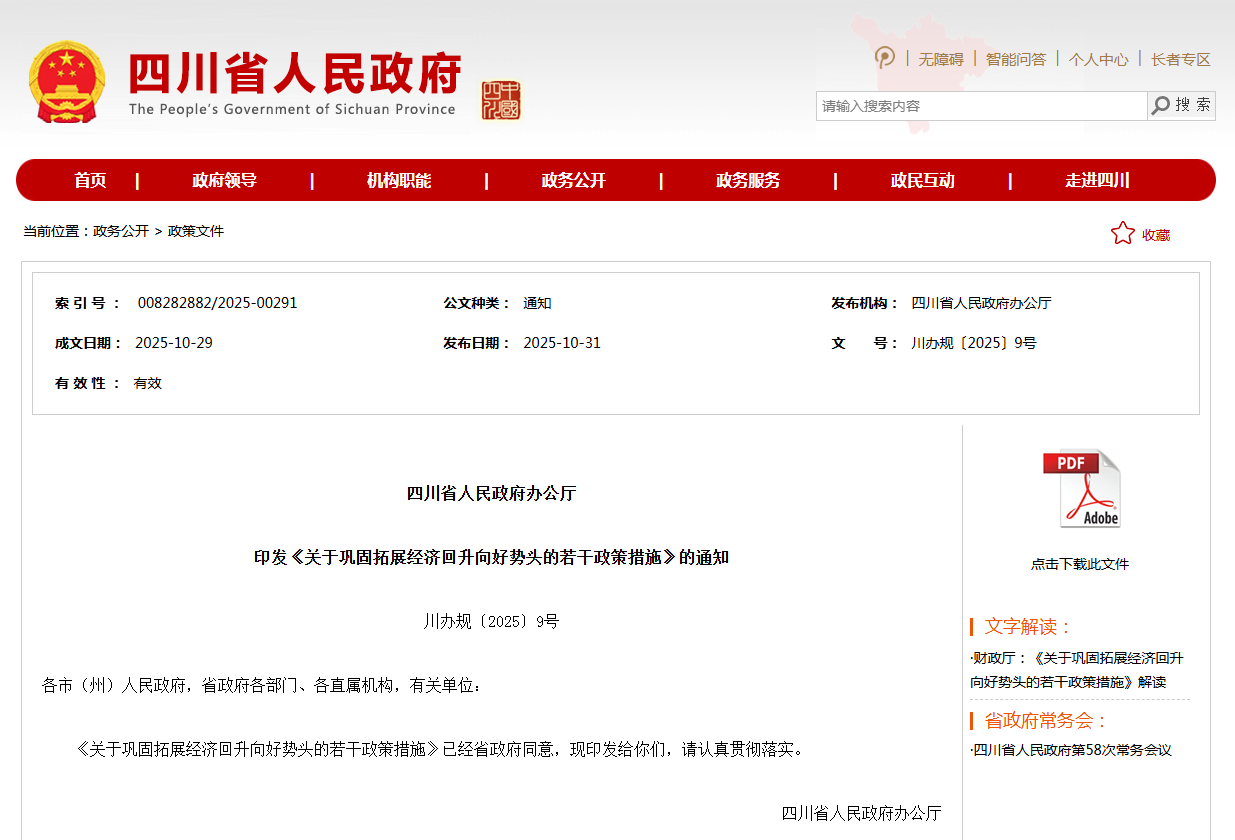The image size is (1235, 840).
Task: Click 点击下载此文件 download link
Action: pyautogui.click(x=1080, y=564)
